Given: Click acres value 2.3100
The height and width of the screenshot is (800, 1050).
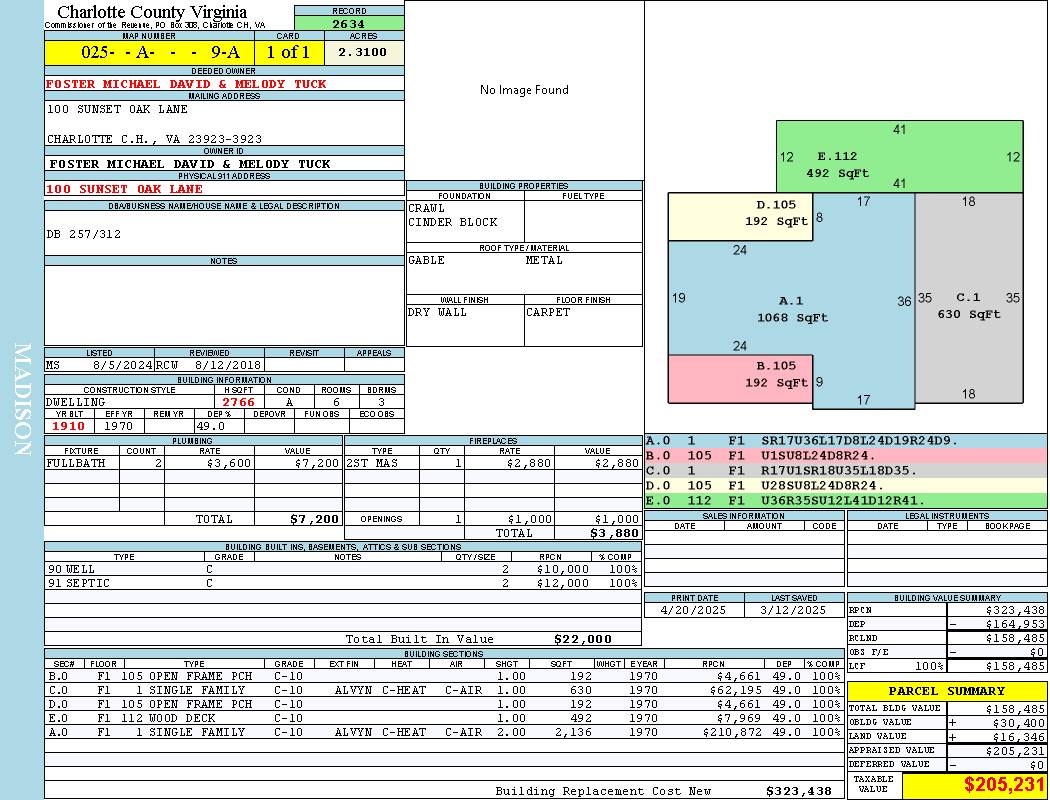Looking at the screenshot, I should click(x=362, y=52).
